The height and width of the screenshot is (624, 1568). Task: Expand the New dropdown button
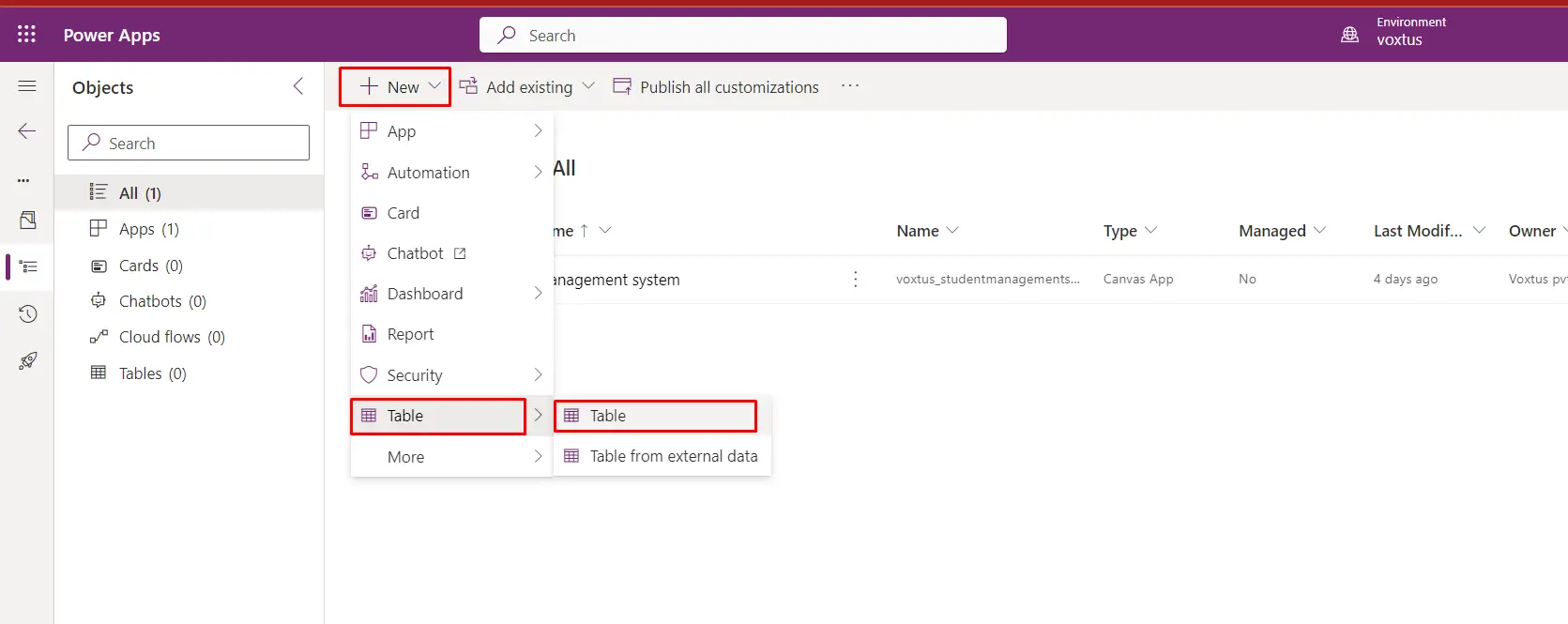point(395,87)
